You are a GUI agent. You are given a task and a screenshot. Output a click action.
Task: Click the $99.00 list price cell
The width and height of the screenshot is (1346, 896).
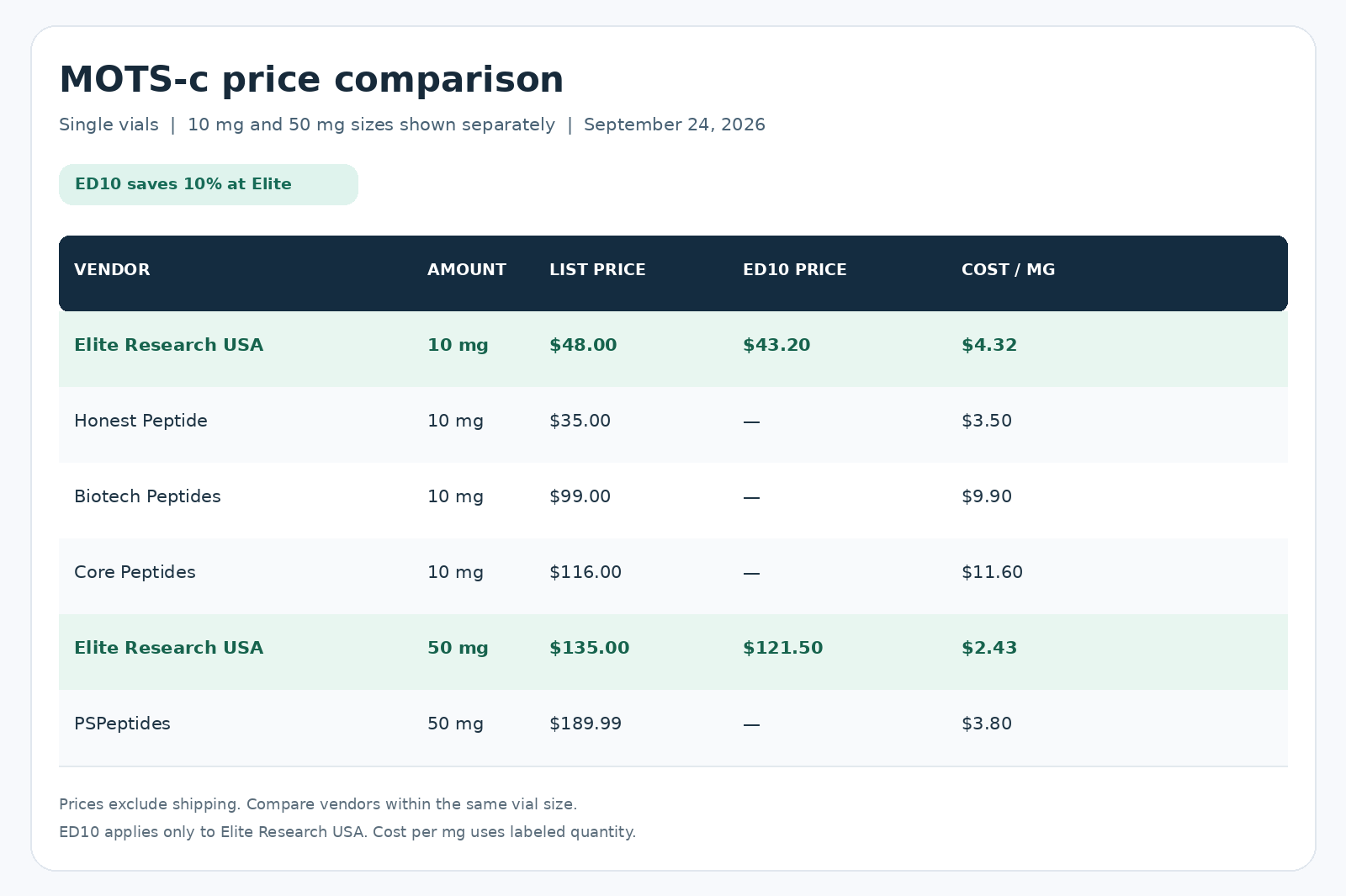580,496
